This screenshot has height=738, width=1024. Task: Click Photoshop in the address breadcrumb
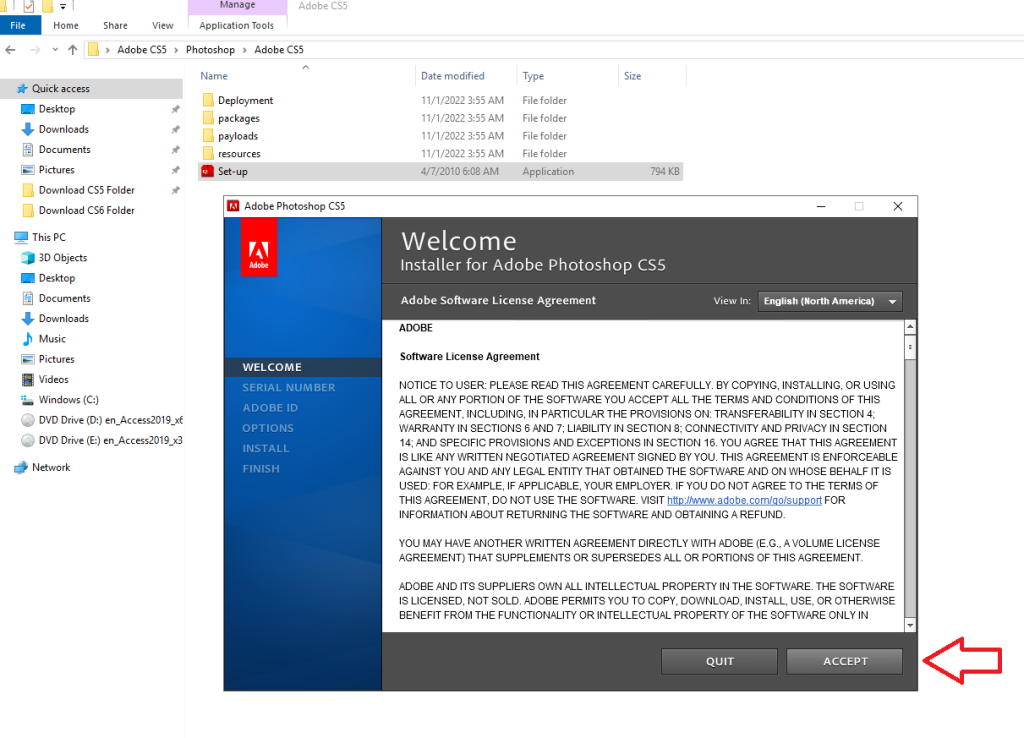210,50
